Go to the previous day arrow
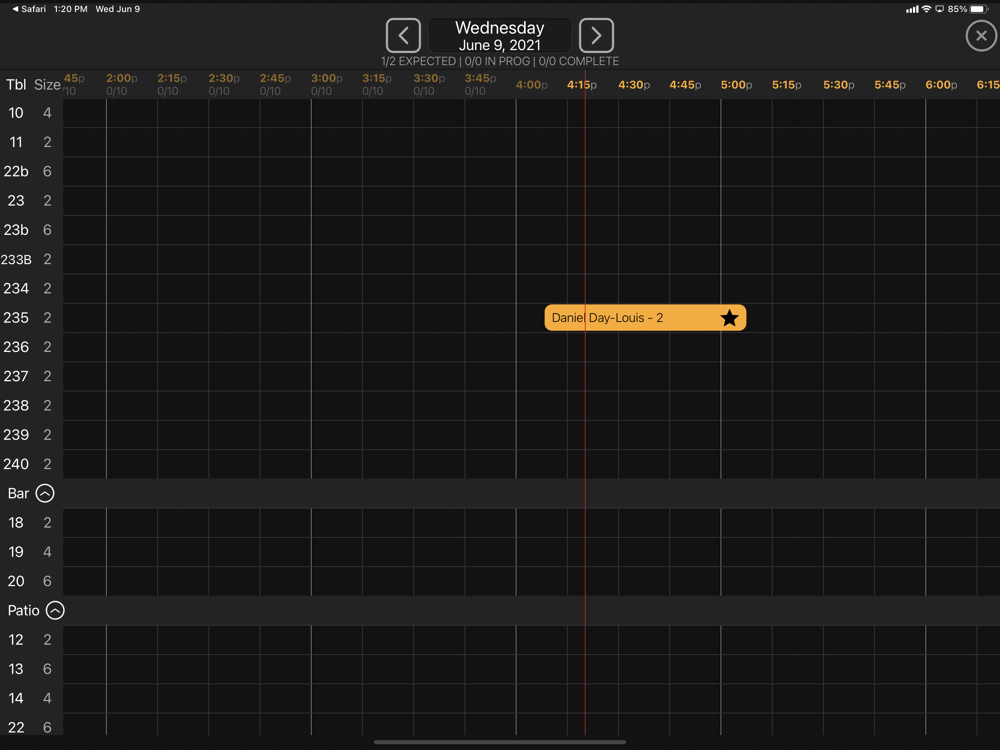The height and width of the screenshot is (750, 1000). click(403, 35)
